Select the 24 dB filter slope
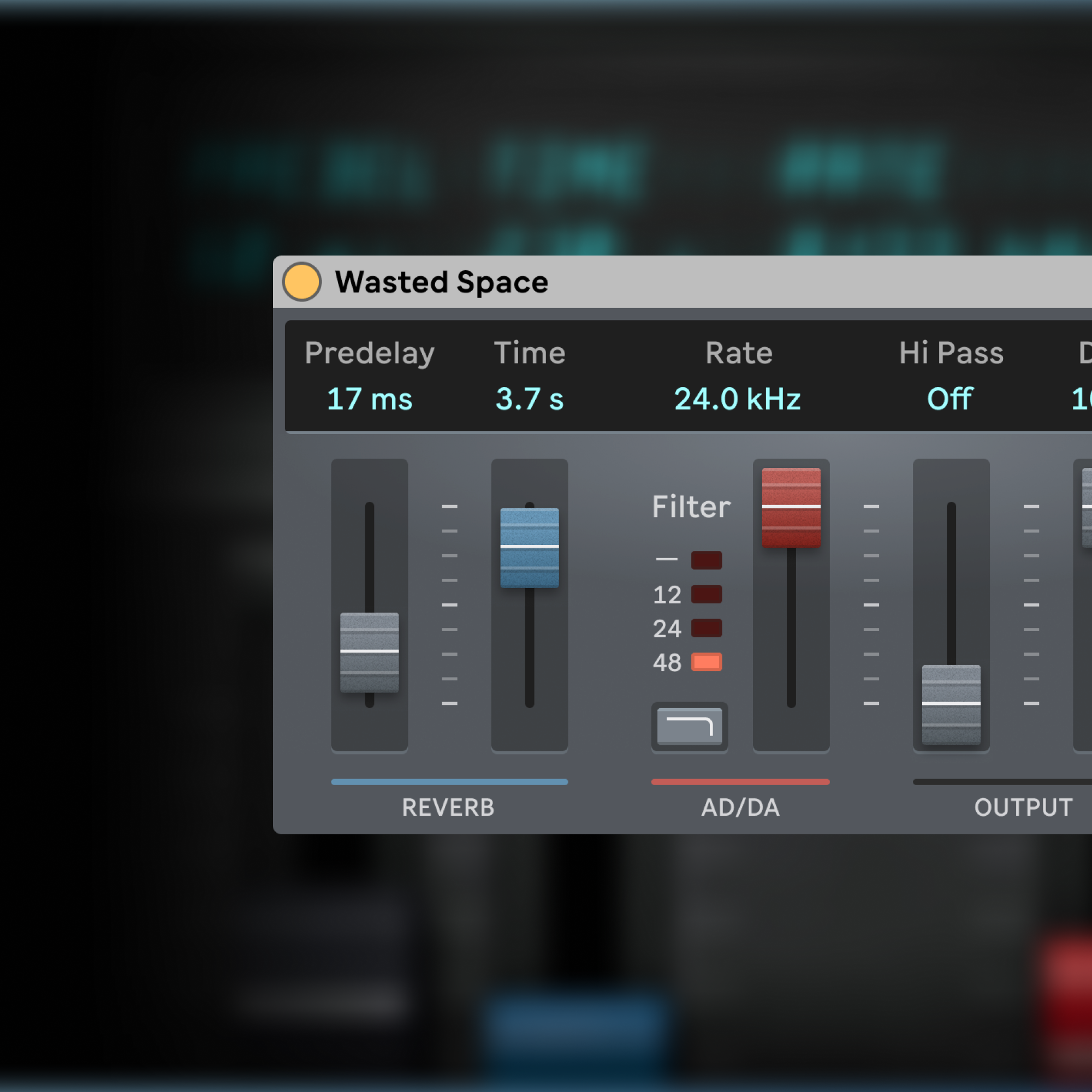Viewport: 1092px width, 1092px height. pos(706,628)
